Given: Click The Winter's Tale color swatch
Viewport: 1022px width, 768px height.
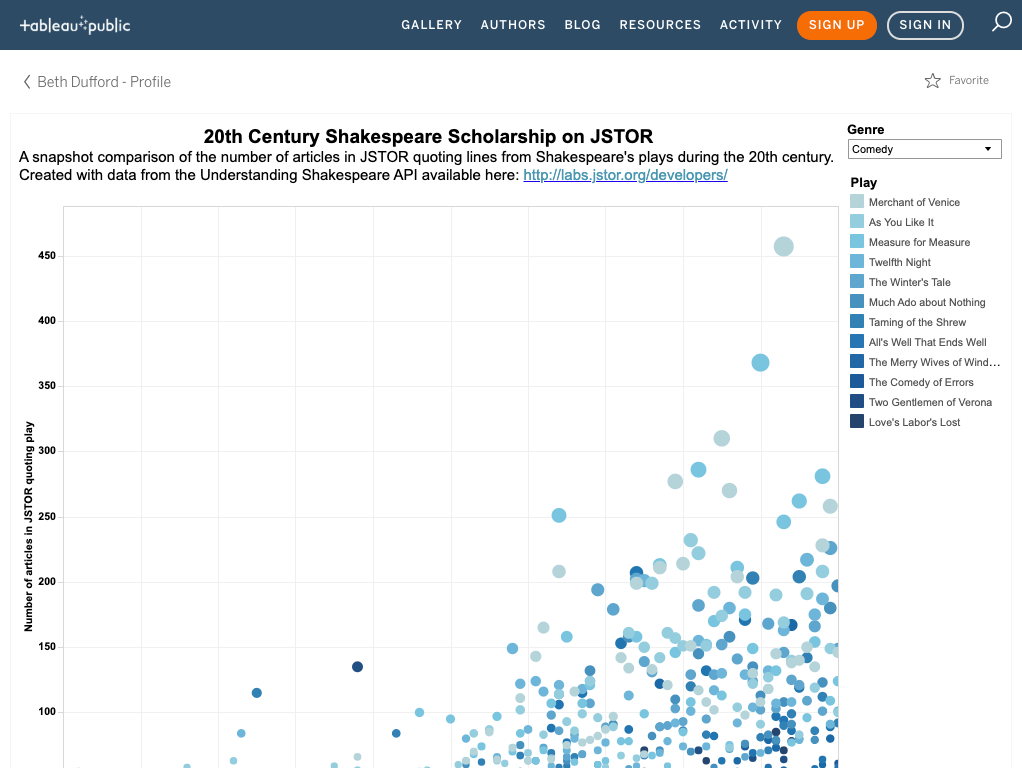Looking at the screenshot, I should [x=857, y=282].
